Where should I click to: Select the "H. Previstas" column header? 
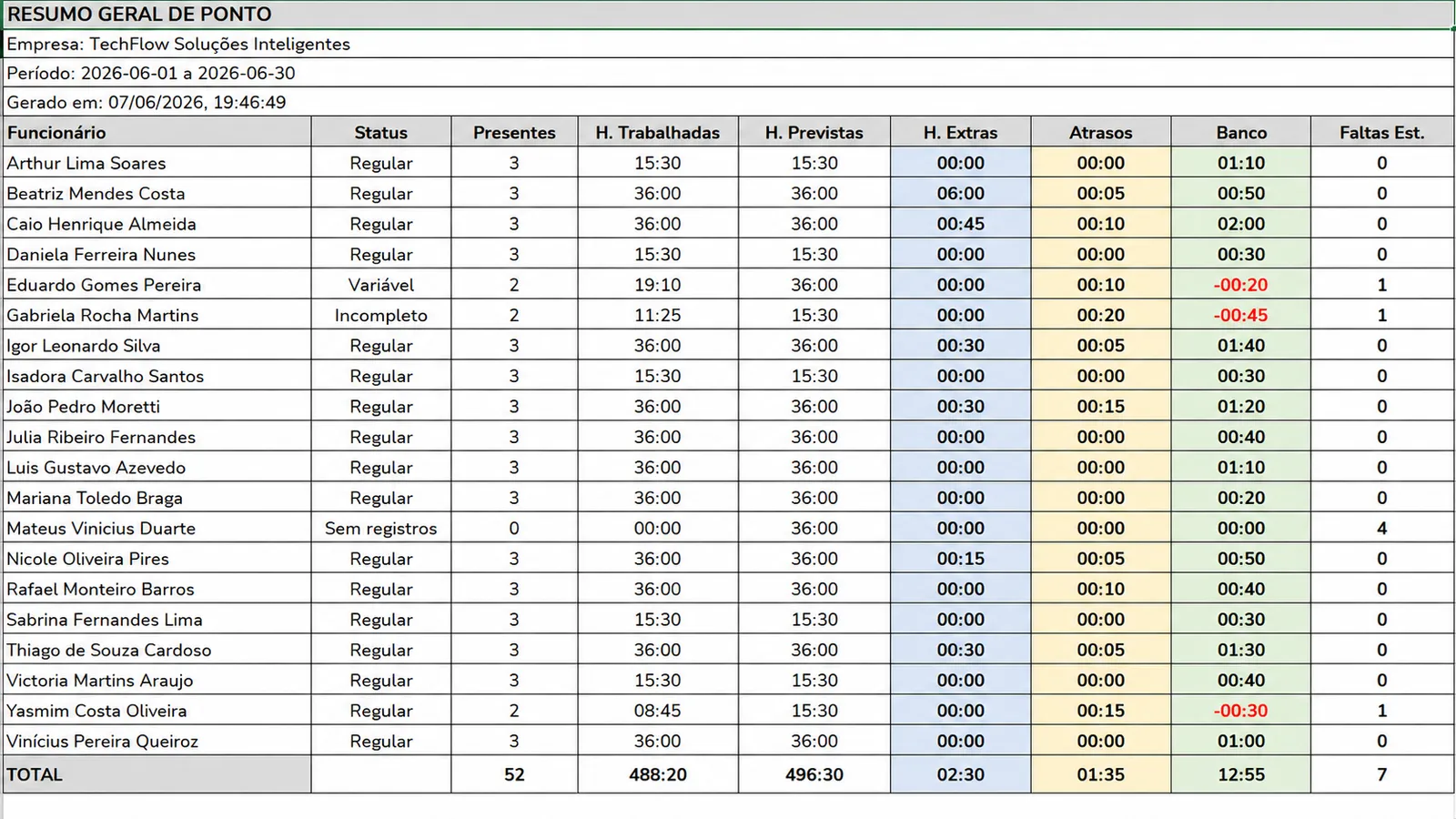814,132
